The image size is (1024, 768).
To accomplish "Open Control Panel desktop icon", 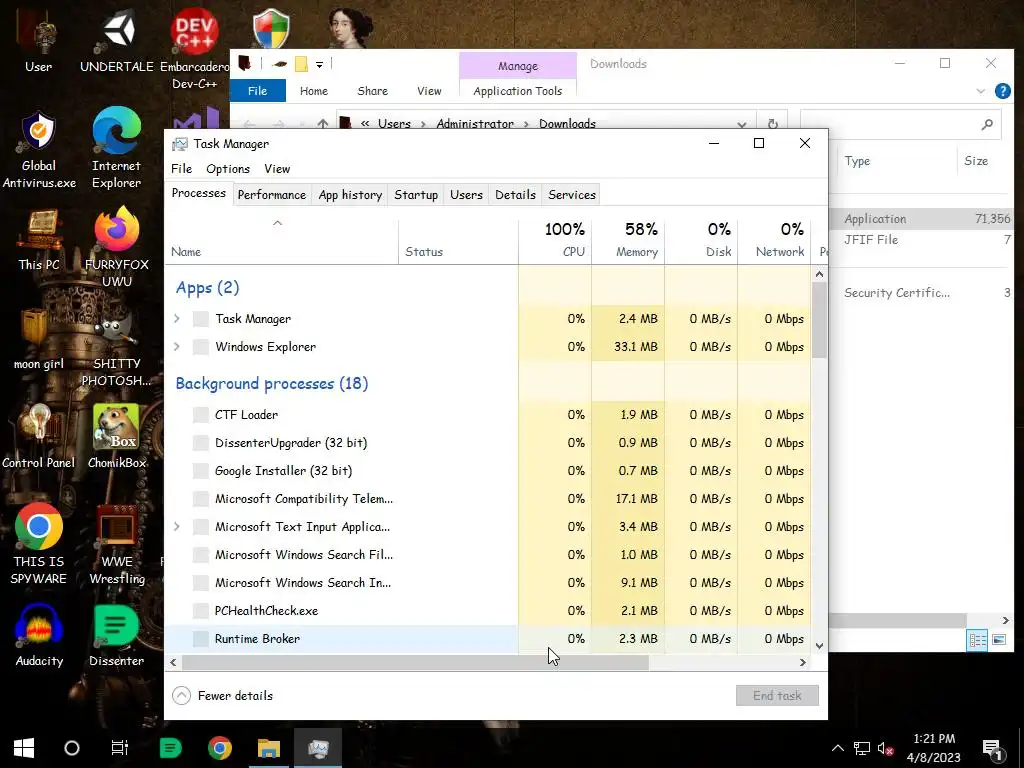I will [x=39, y=436].
